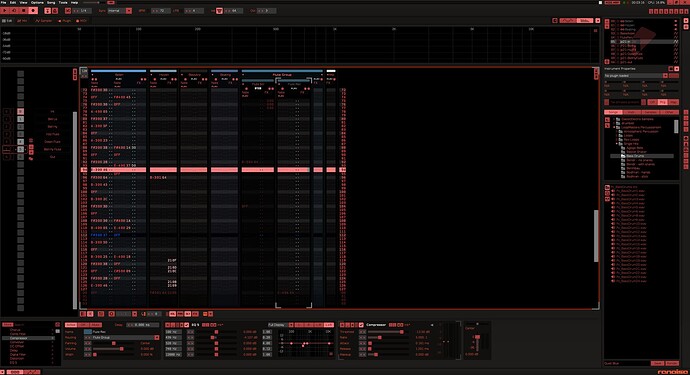Open the Tools menu
The image size is (690, 375).
[63, 3]
